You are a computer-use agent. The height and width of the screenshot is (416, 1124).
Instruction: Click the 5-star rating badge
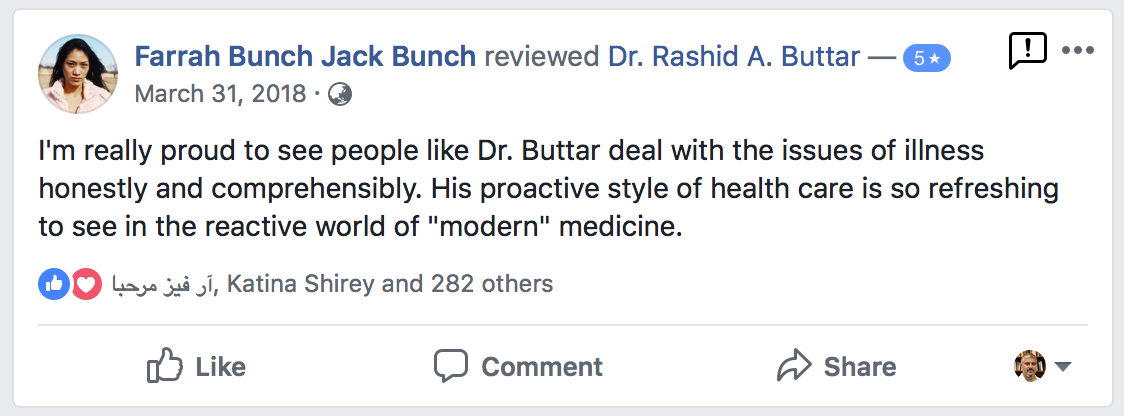pos(926,58)
